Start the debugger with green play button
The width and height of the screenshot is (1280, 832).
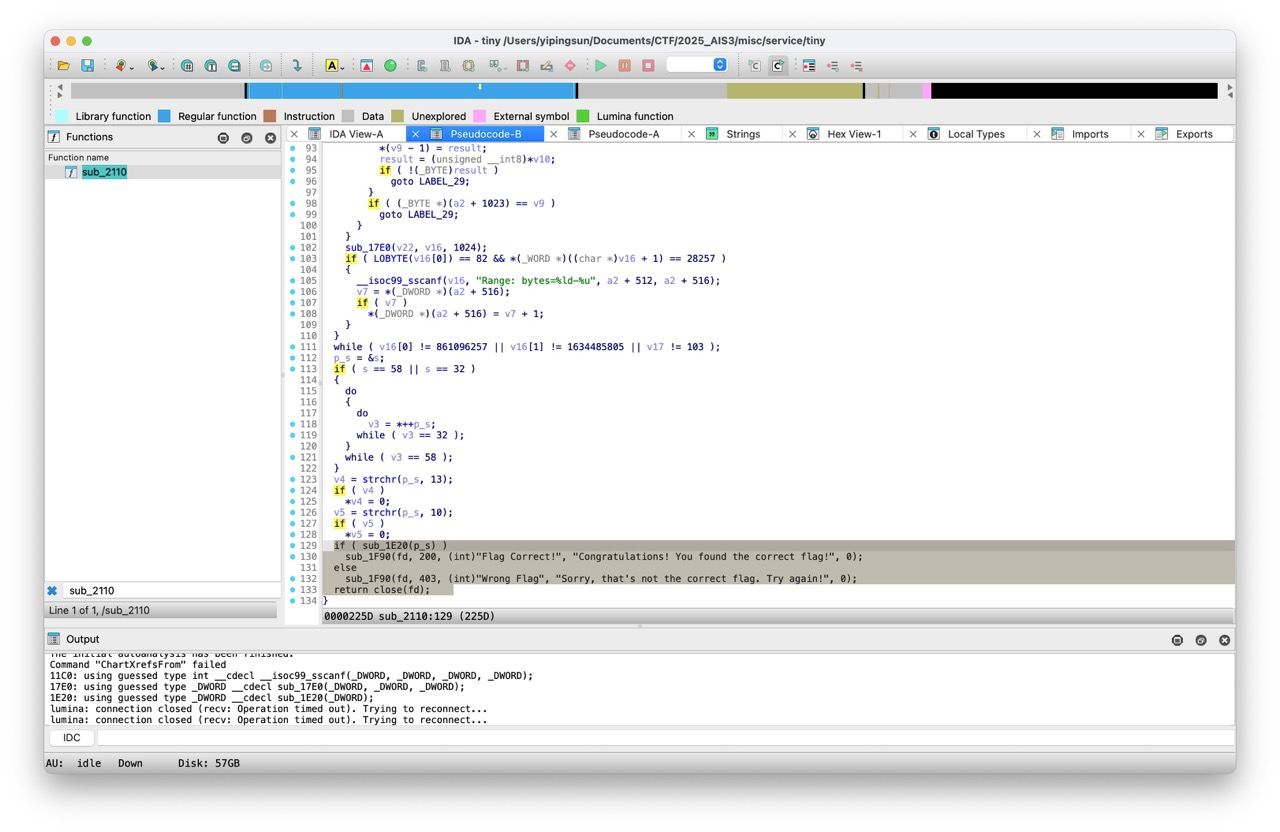tap(601, 66)
